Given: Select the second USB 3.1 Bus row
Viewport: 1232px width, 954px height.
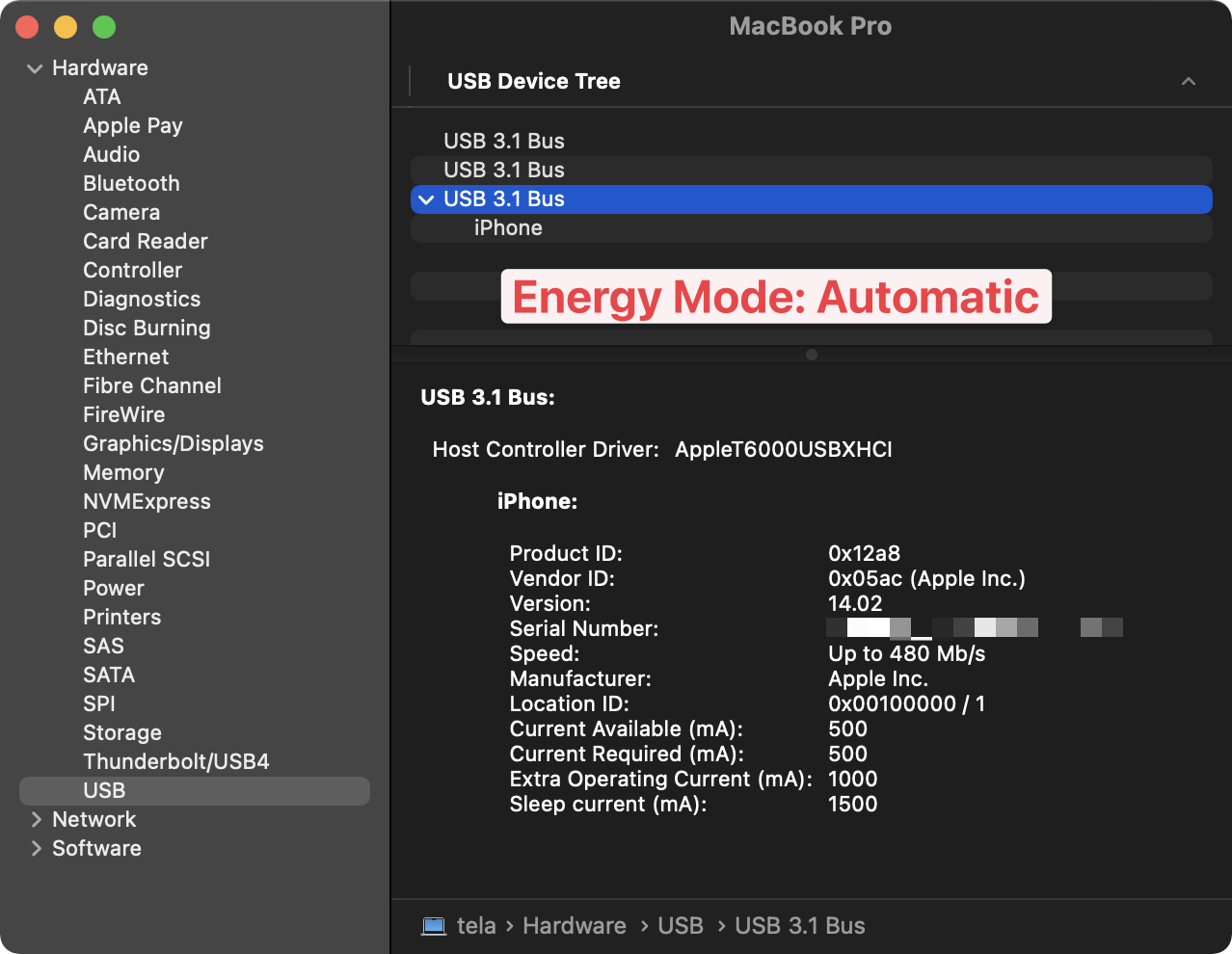Looking at the screenshot, I should 811,171.
